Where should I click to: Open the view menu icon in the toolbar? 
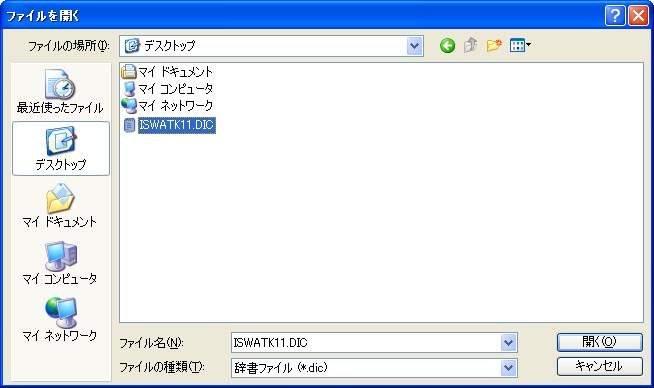(520, 45)
